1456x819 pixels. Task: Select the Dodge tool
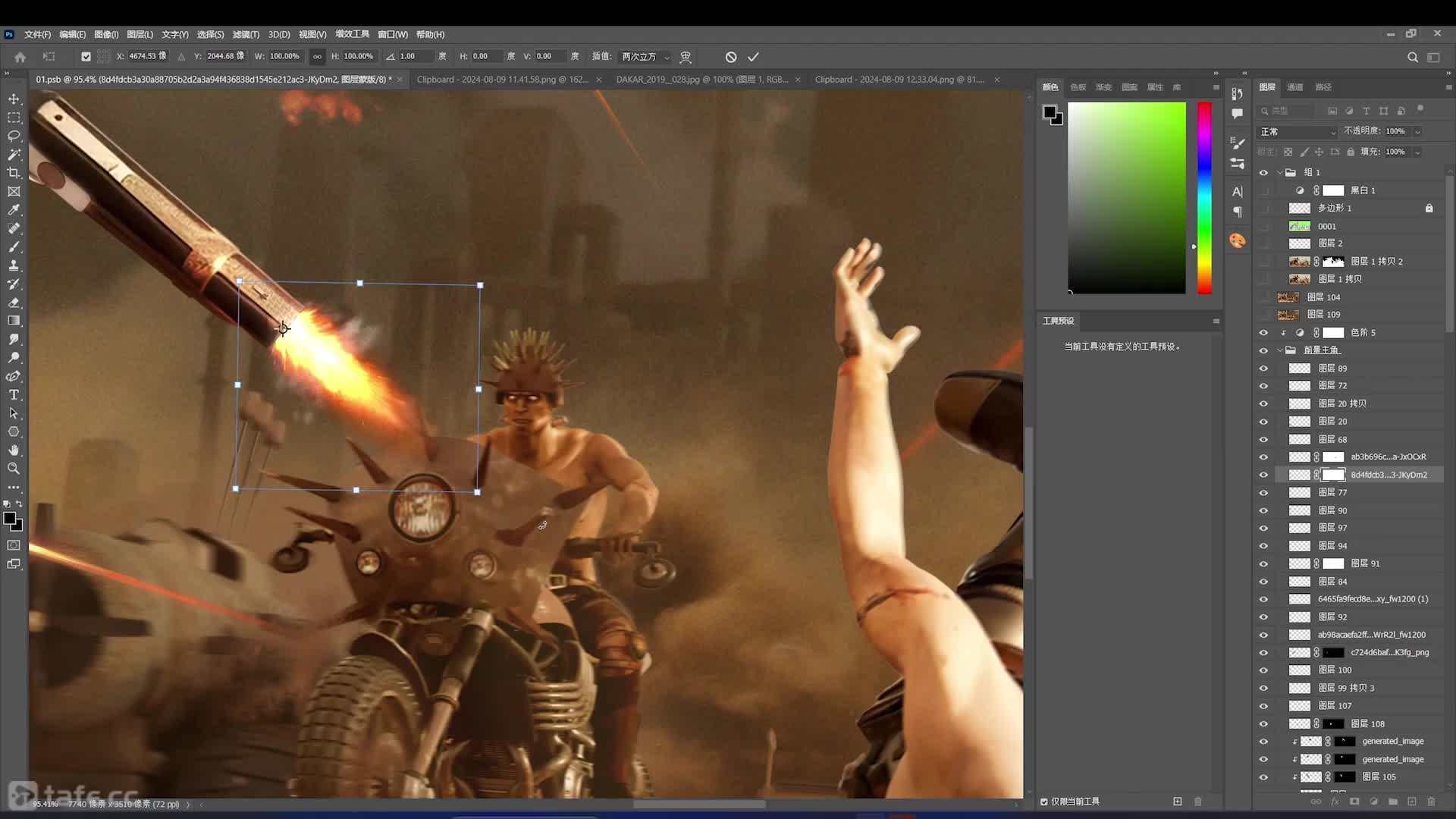(x=14, y=358)
